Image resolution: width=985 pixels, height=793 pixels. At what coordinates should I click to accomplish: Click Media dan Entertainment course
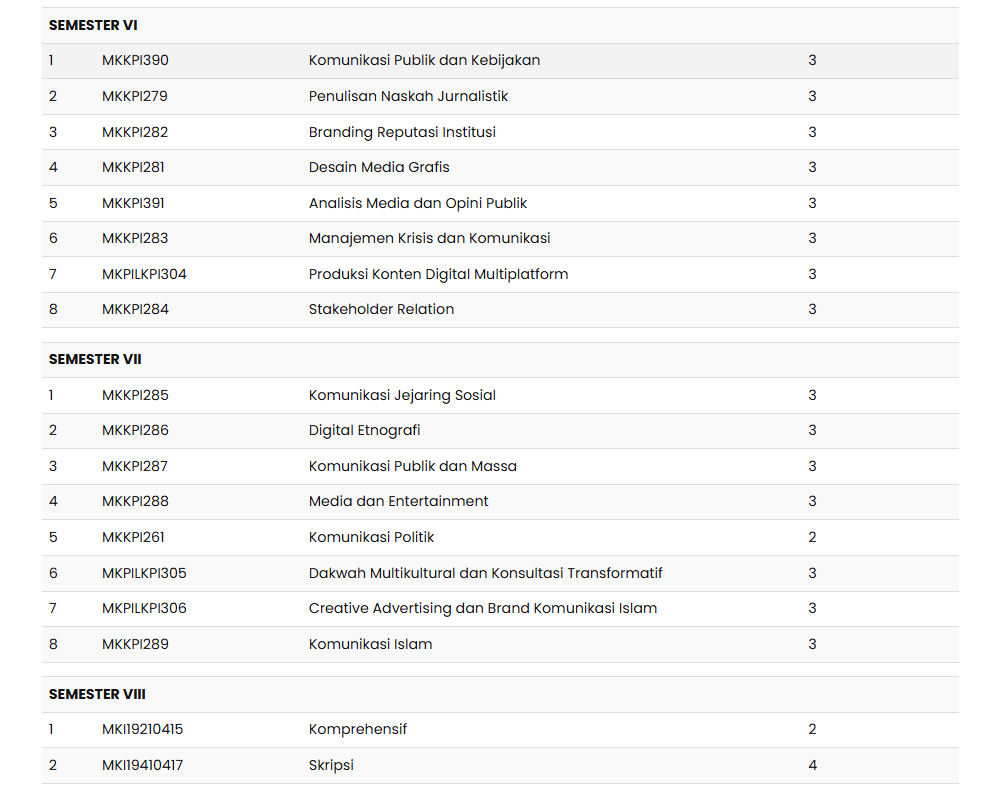[398, 501]
